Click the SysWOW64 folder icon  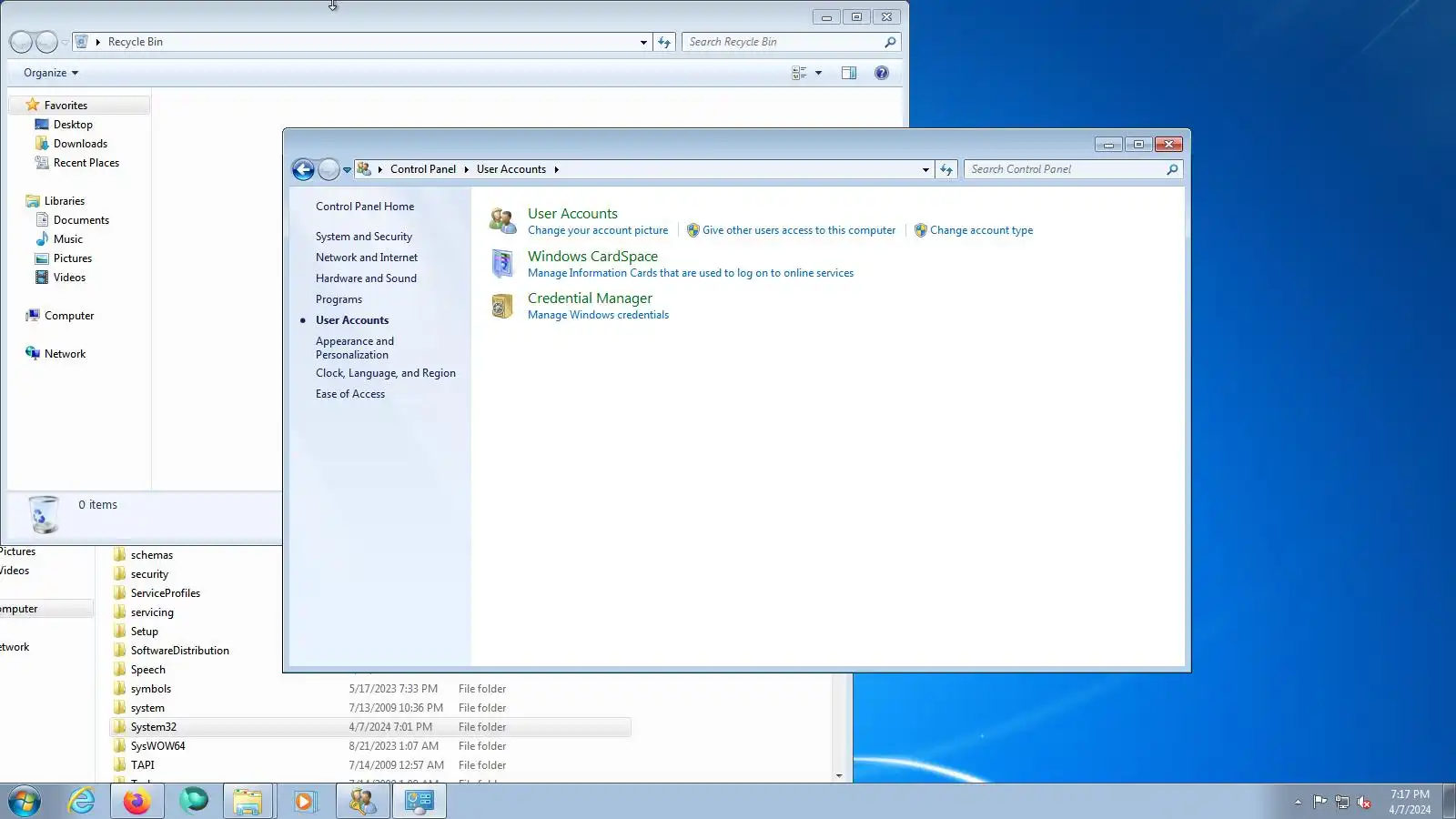119,746
